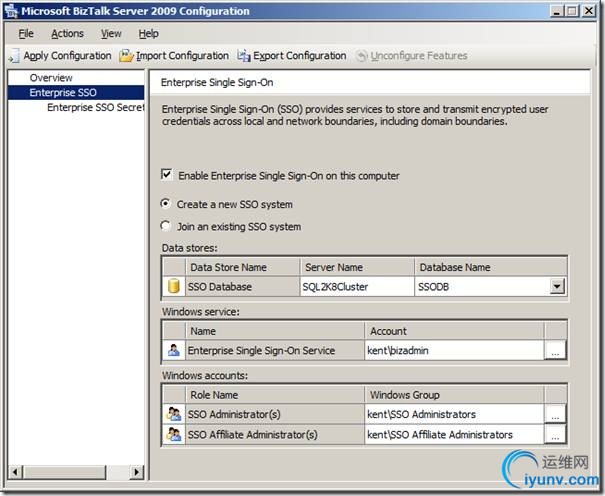Click the Account column header
This screenshot has width=605, height=496.
[454, 331]
